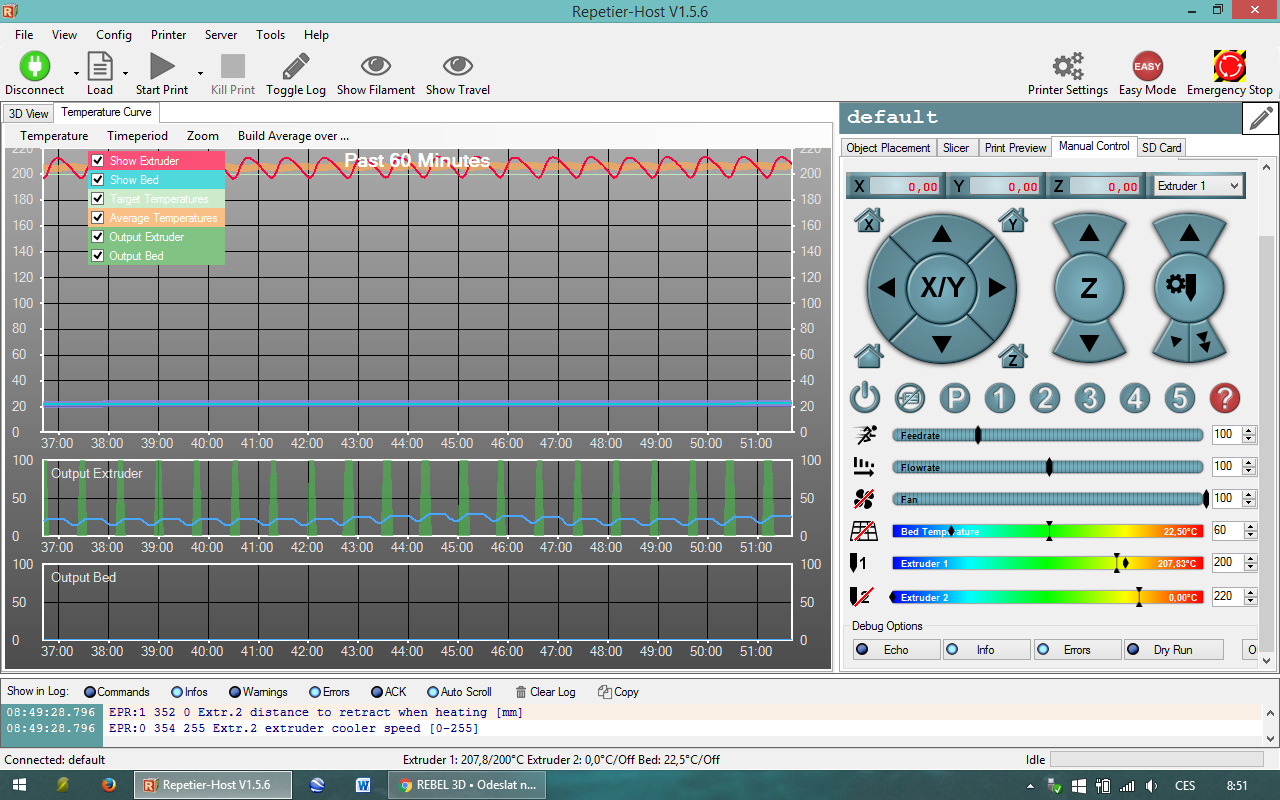The height and width of the screenshot is (800, 1280).
Task: Expand the Start Print dropdown arrow
Action: point(200,73)
